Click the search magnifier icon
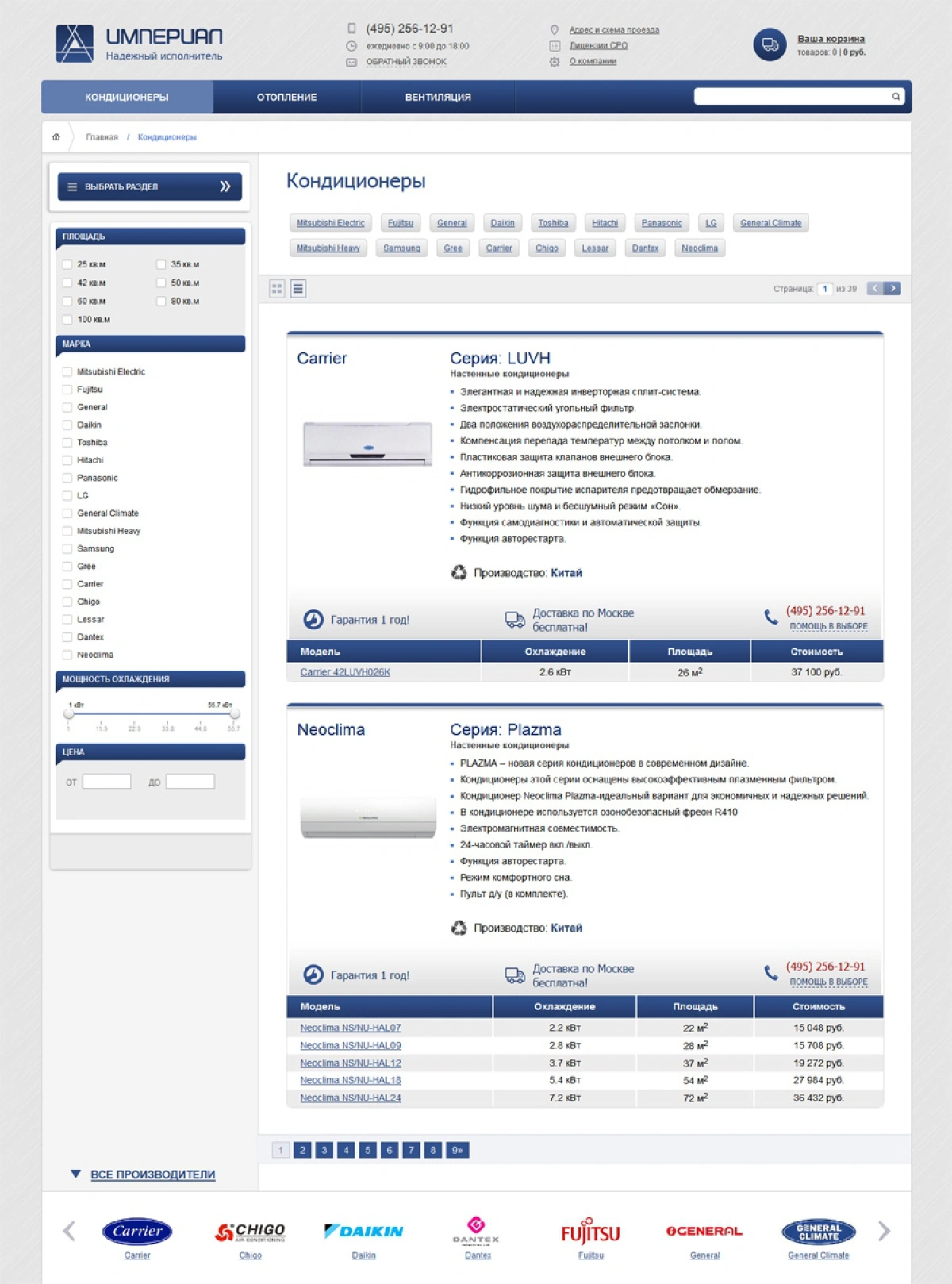952x1284 pixels. pyautogui.click(x=896, y=97)
